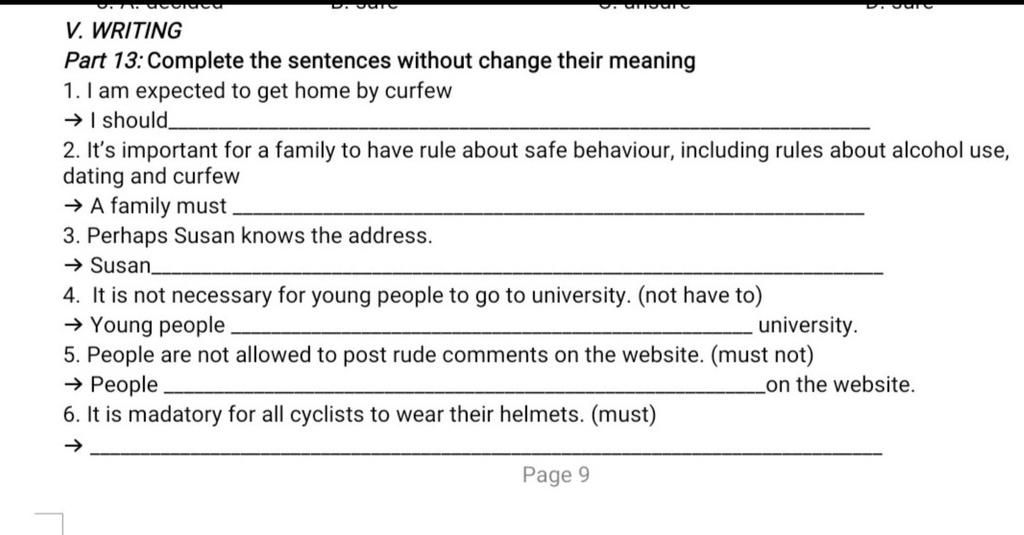Click the arrow before "Young people"

(x=73, y=325)
